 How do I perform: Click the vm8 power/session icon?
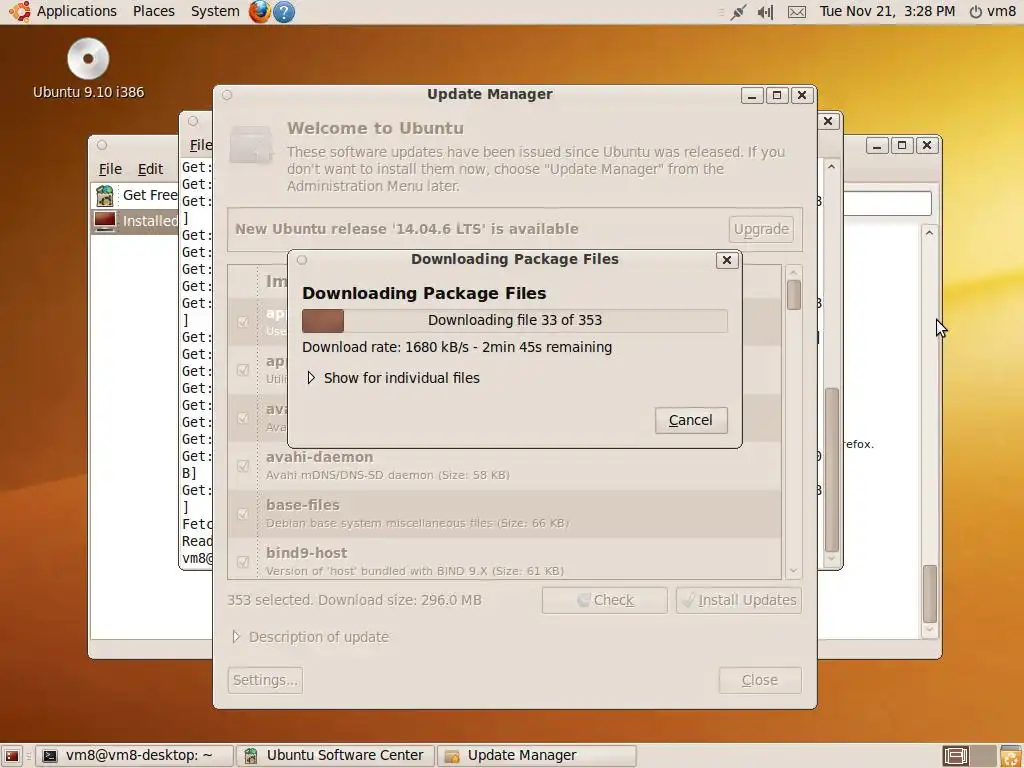975,12
